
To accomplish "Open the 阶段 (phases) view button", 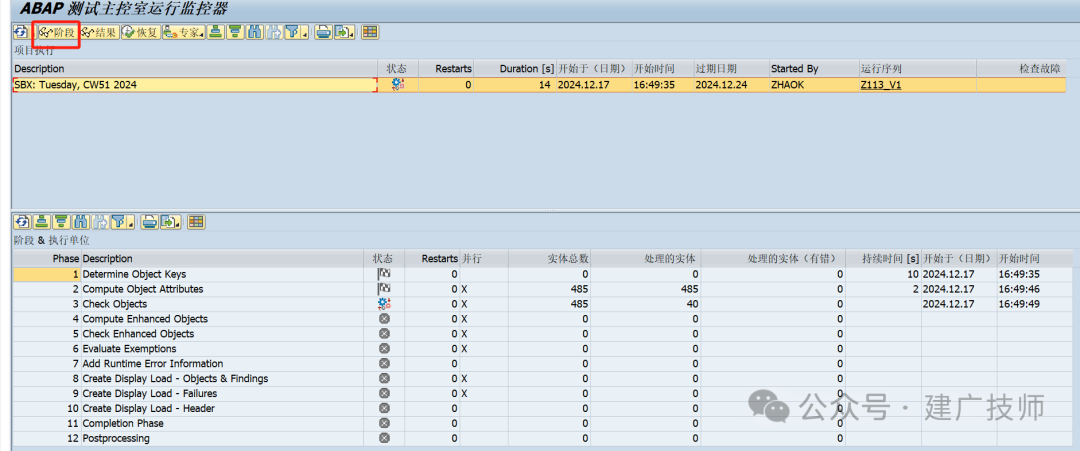I will point(57,32).
